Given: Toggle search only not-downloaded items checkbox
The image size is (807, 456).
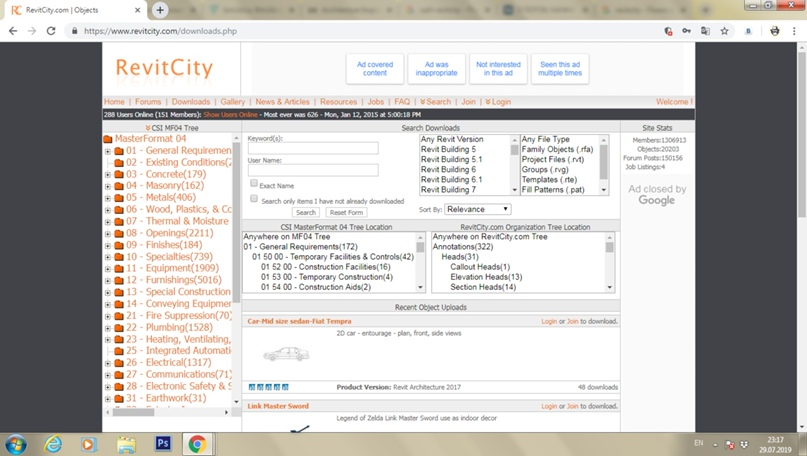Looking at the screenshot, I should (x=254, y=199).
